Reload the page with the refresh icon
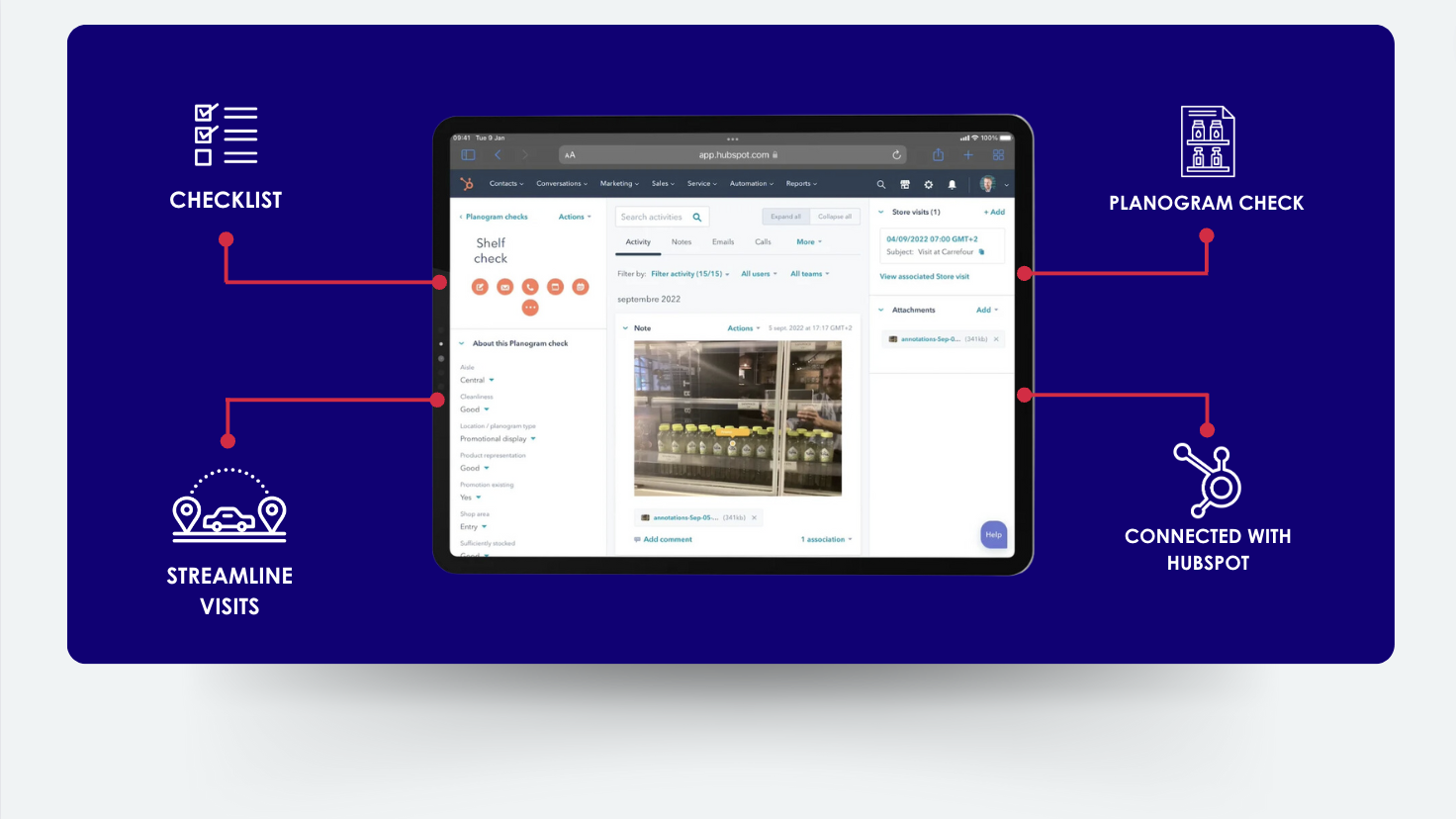Viewport: 1456px width, 819px height. coord(896,155)
